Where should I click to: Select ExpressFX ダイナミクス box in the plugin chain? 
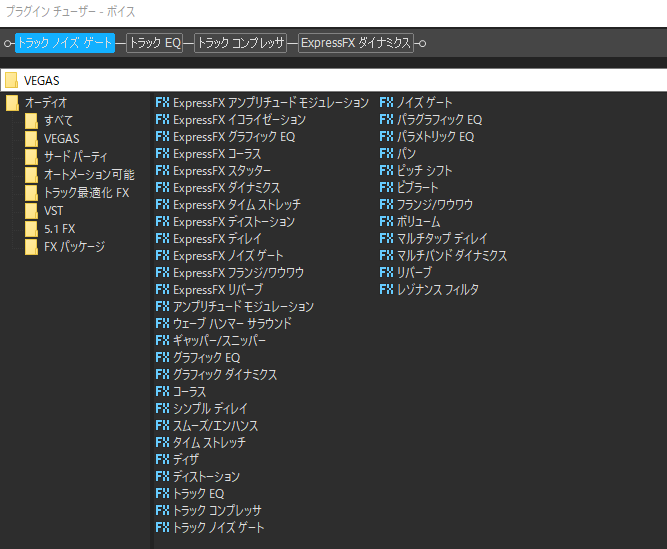(356, 43)
